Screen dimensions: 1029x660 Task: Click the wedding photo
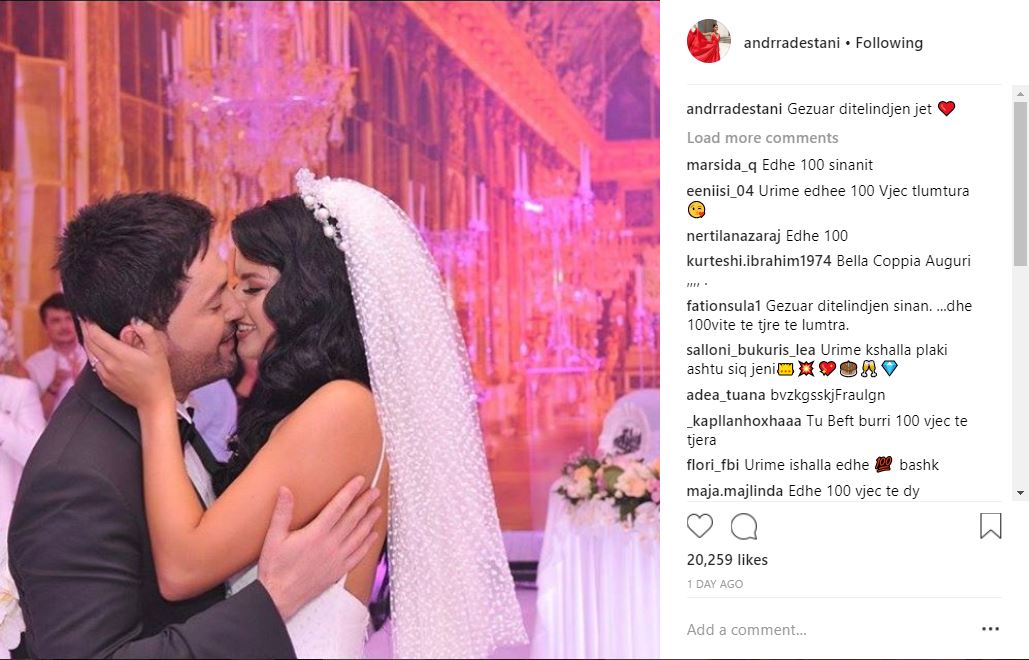coord(329,330)
